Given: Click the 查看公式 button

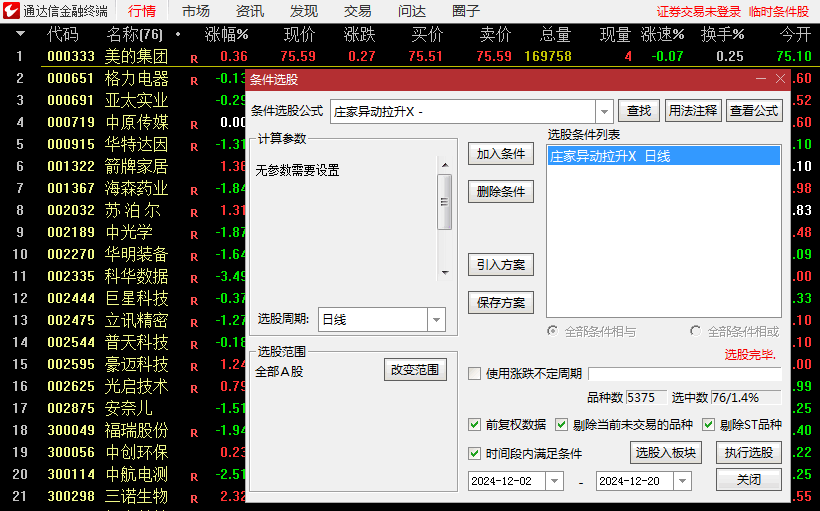Looking at the screenshot, I should pyautogui.click(x=754, y=111).
